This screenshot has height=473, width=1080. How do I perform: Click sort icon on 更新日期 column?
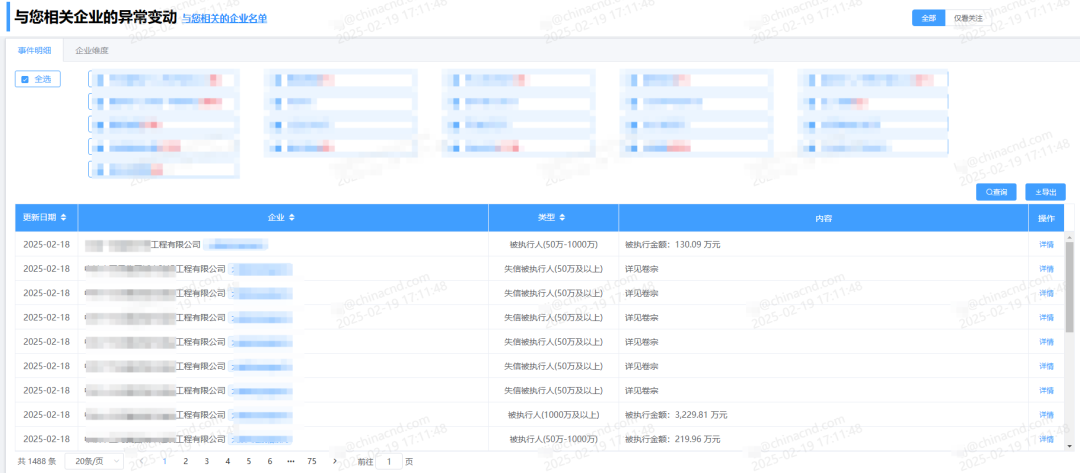point(64,217)
